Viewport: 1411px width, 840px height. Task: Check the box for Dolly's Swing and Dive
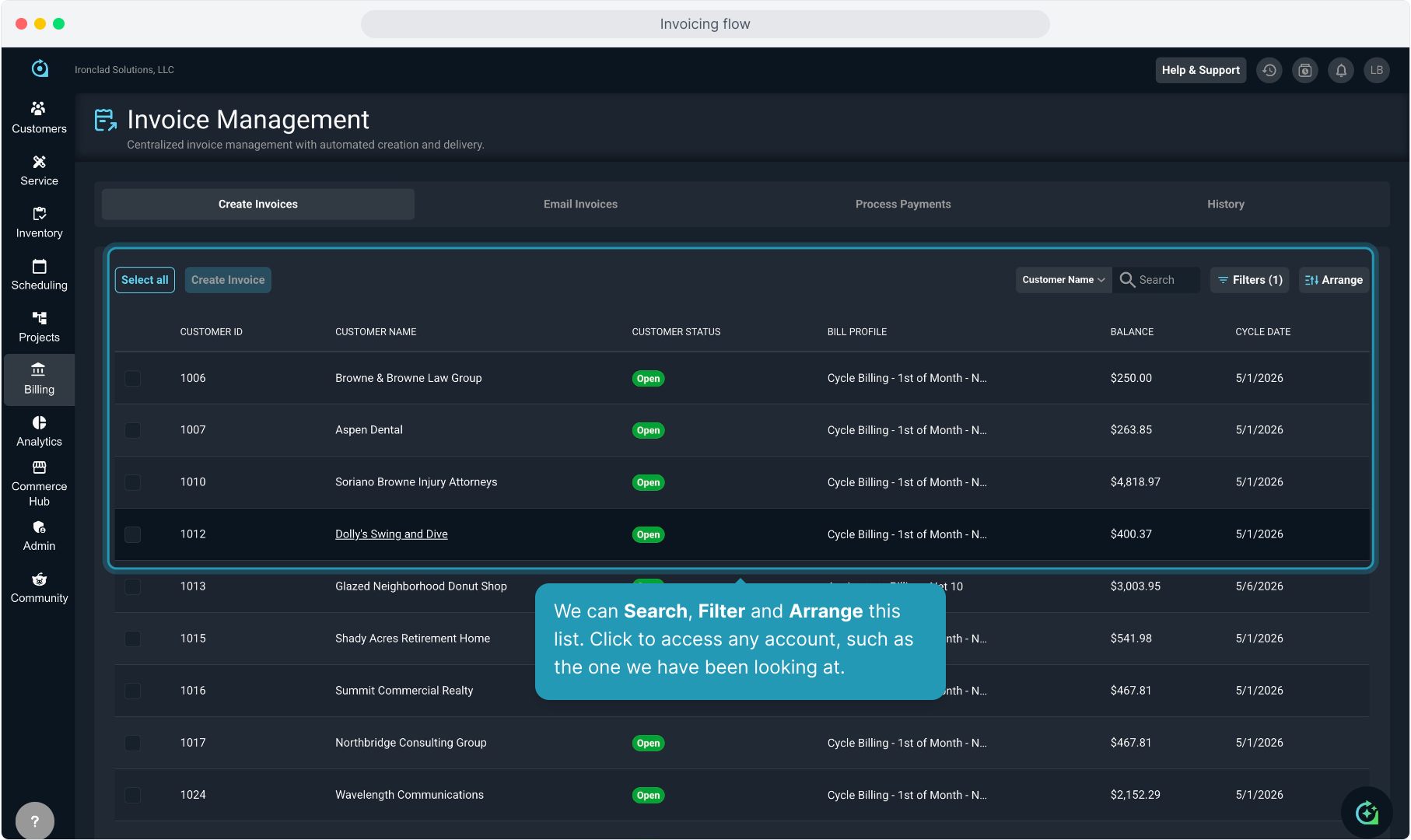[133, 534]
